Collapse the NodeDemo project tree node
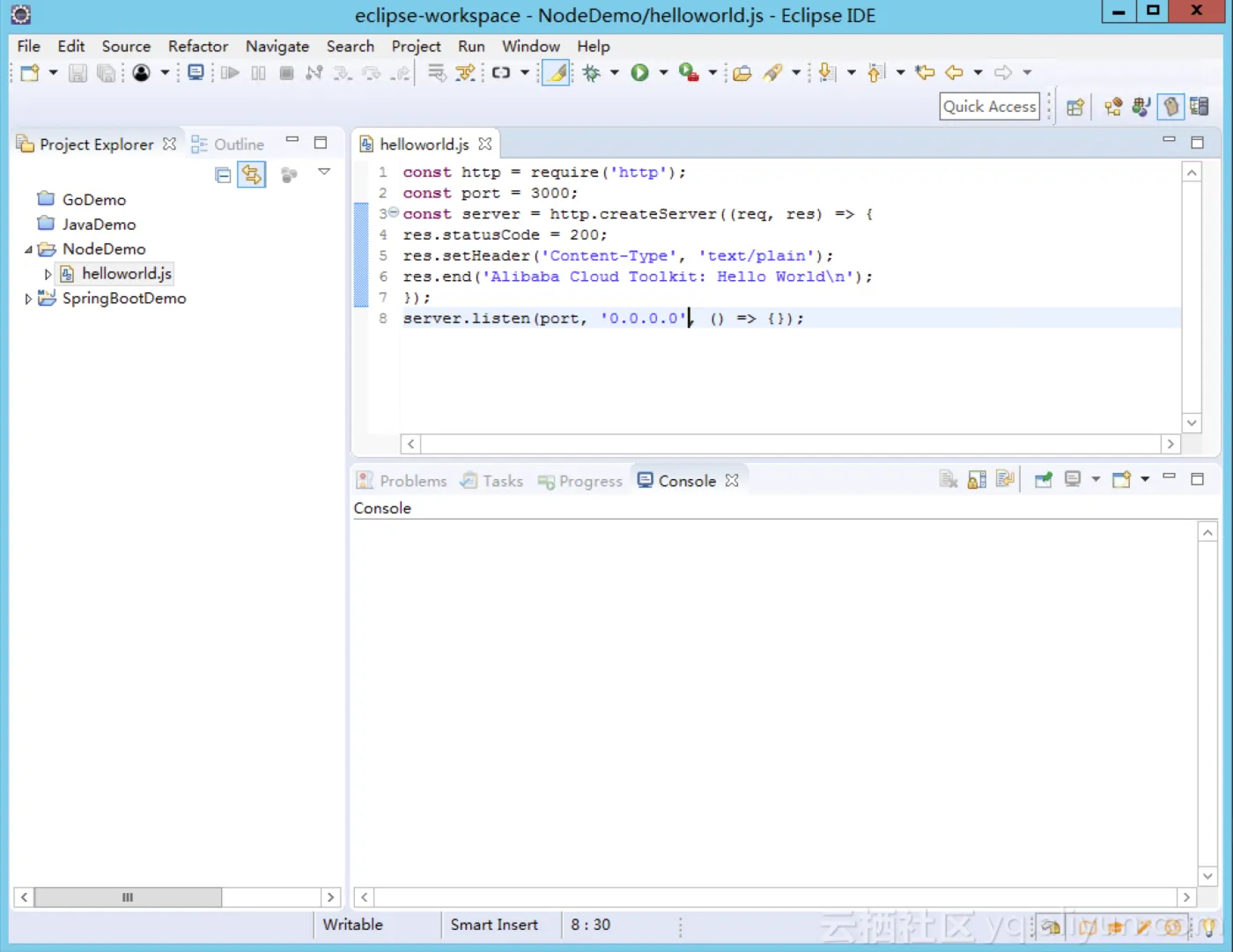 28,250
